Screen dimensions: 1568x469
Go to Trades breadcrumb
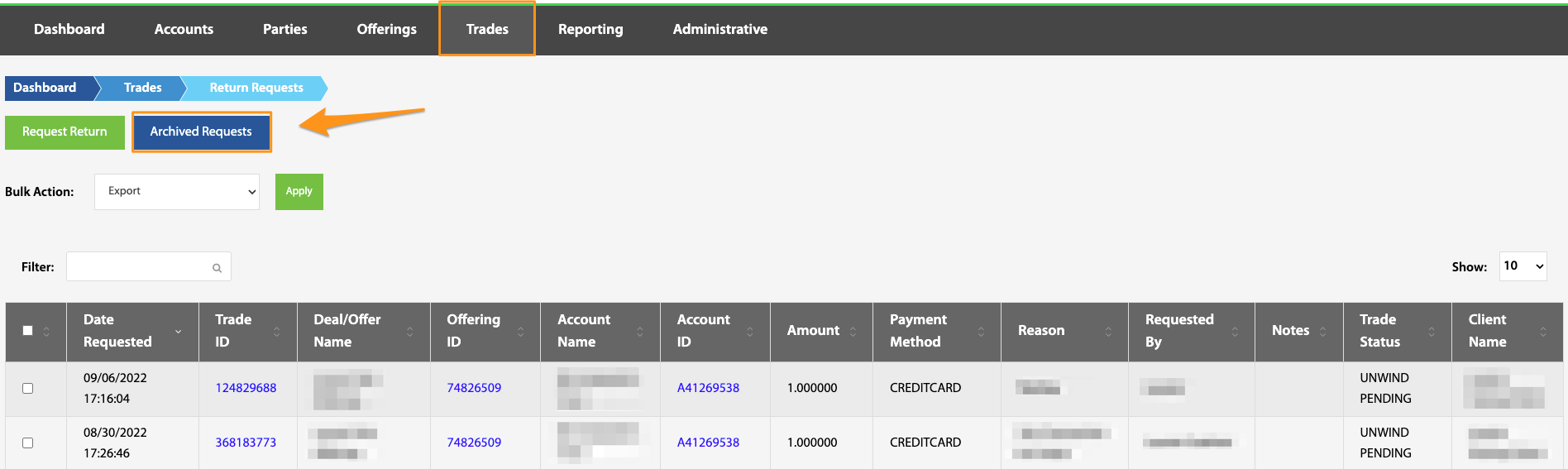(x=143, y=88)
